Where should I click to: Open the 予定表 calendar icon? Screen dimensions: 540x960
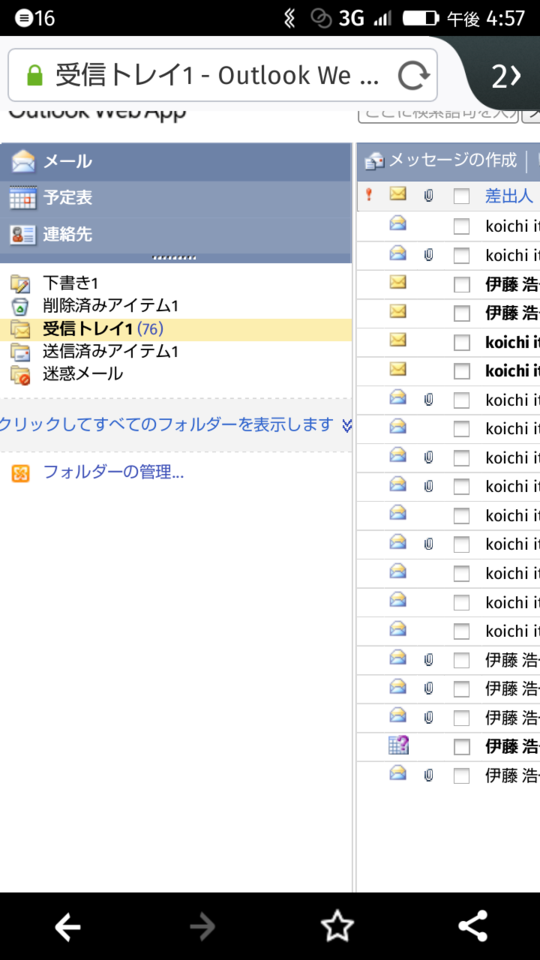point(23,198)
